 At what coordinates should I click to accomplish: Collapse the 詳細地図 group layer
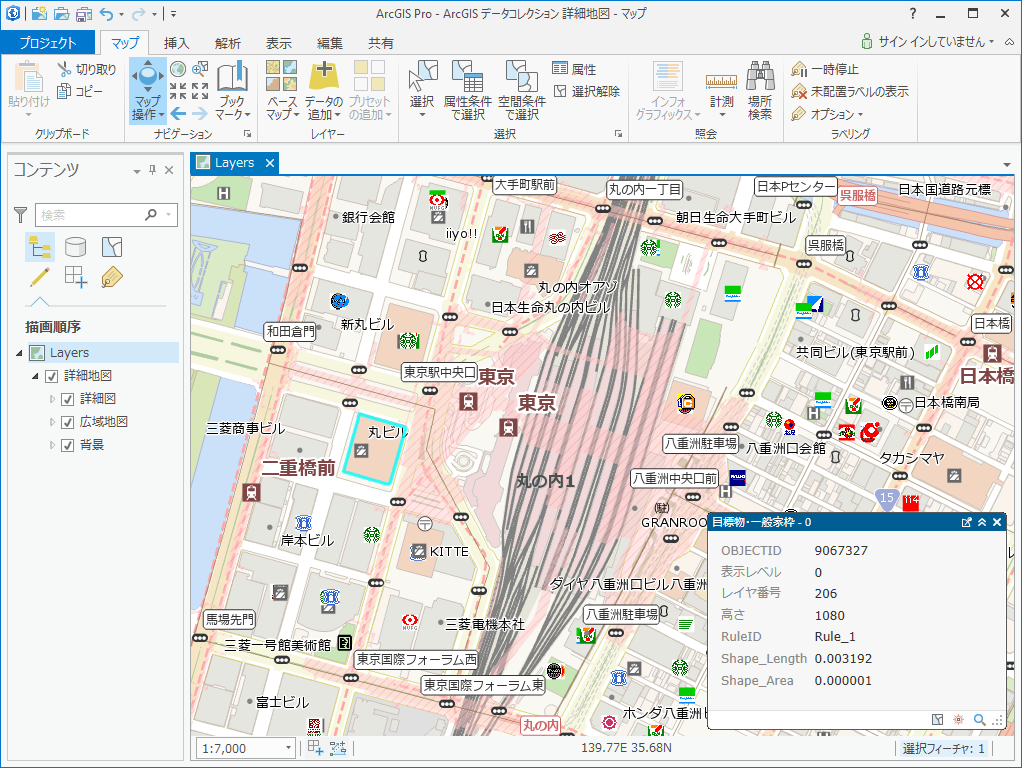(x=35, y=376)
